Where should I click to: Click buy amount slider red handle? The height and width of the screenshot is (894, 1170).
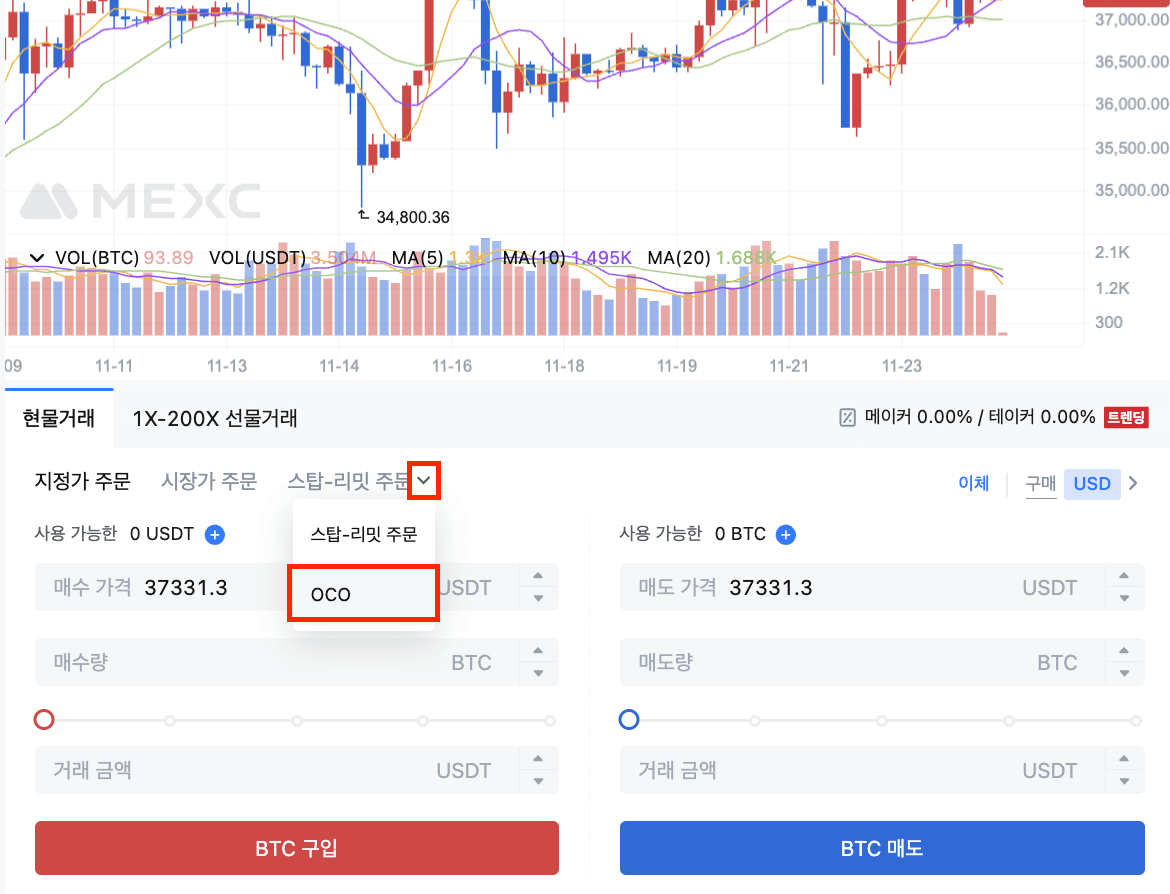tap(44, 720)
